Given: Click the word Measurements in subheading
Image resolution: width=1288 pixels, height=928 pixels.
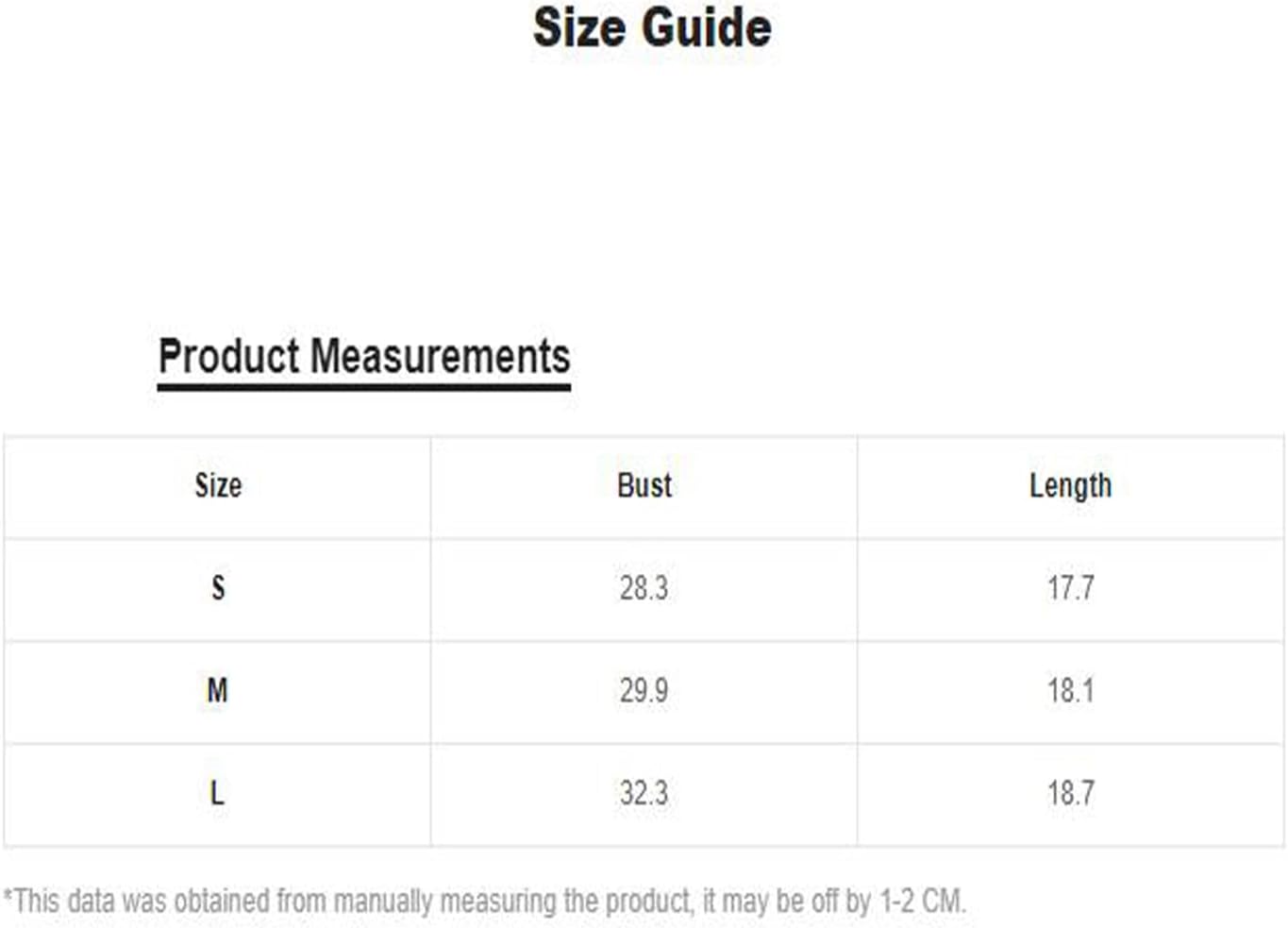Looking at the screenshot, I should [x=441, y=357].
